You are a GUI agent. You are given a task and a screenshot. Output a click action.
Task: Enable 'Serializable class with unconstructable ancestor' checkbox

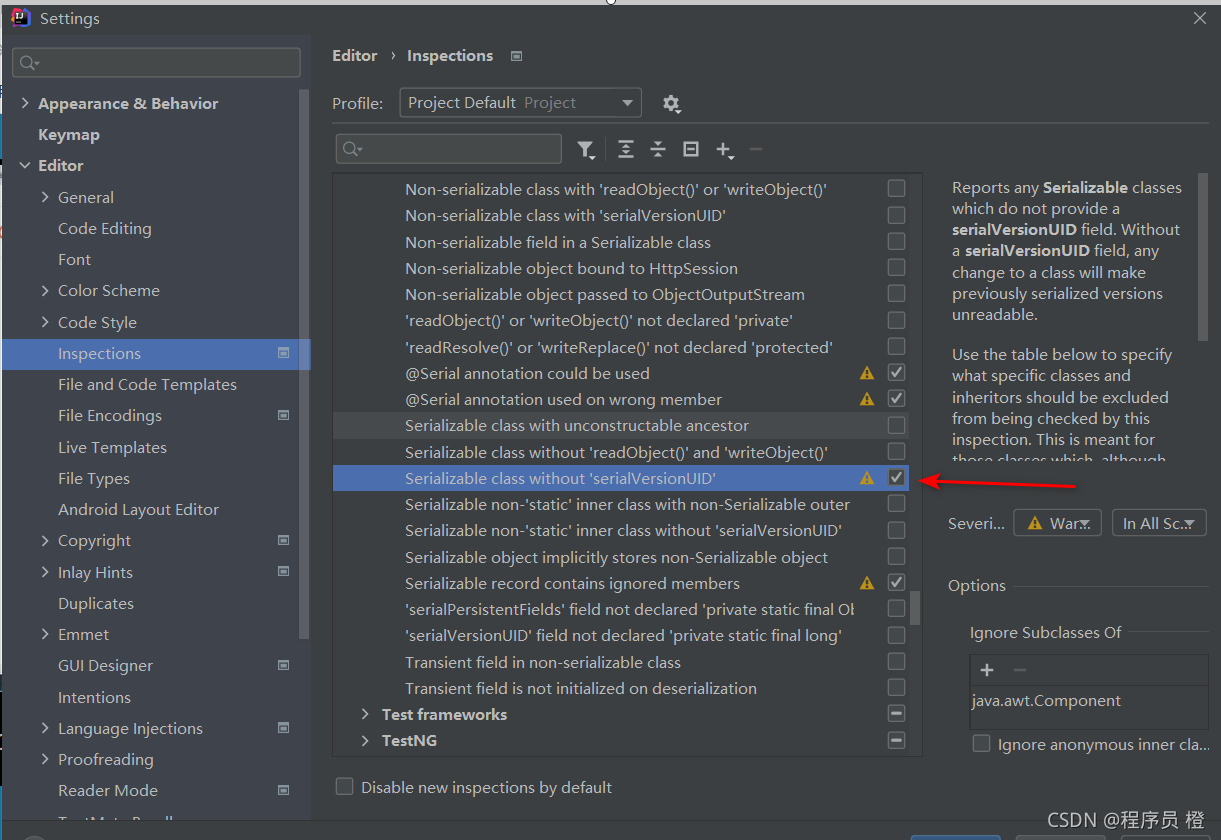pyautogui.click(x=896, y=425)
